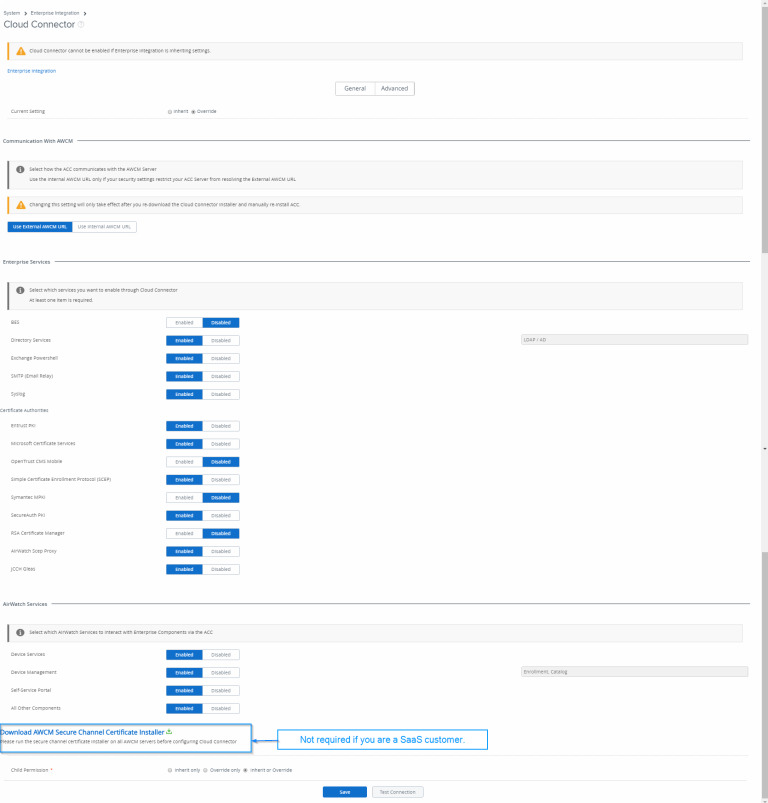768x803 pixels.
Task: Enable the BES service
Action: click(184, 322)
